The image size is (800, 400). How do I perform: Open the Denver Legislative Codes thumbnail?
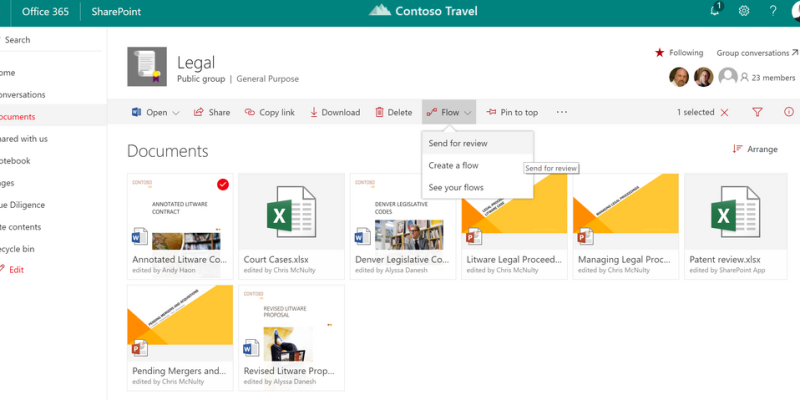403,212
